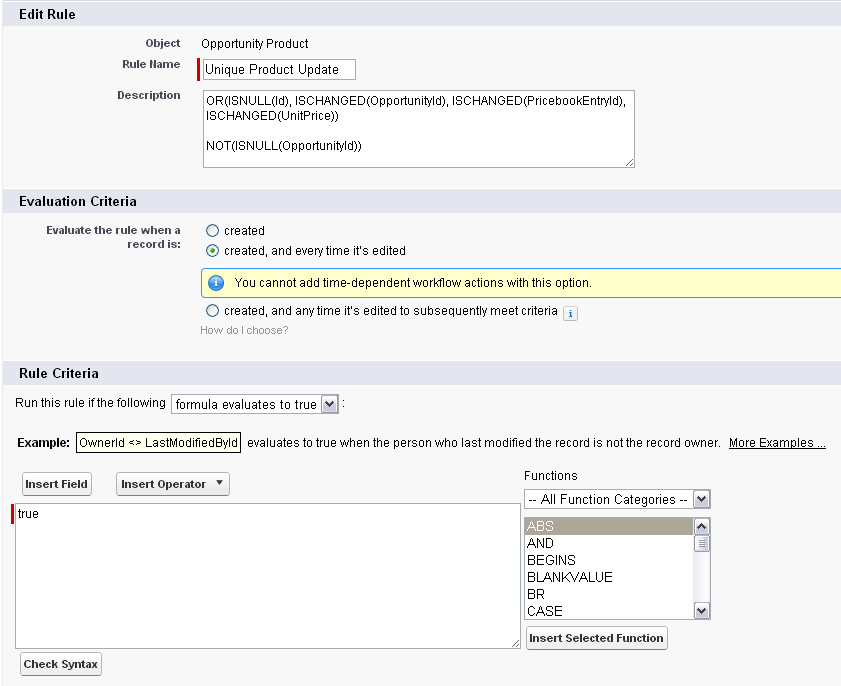Viewport: 841px width, 686px height.
Task: Select the BLANKVALUE function
Action: 569,577
